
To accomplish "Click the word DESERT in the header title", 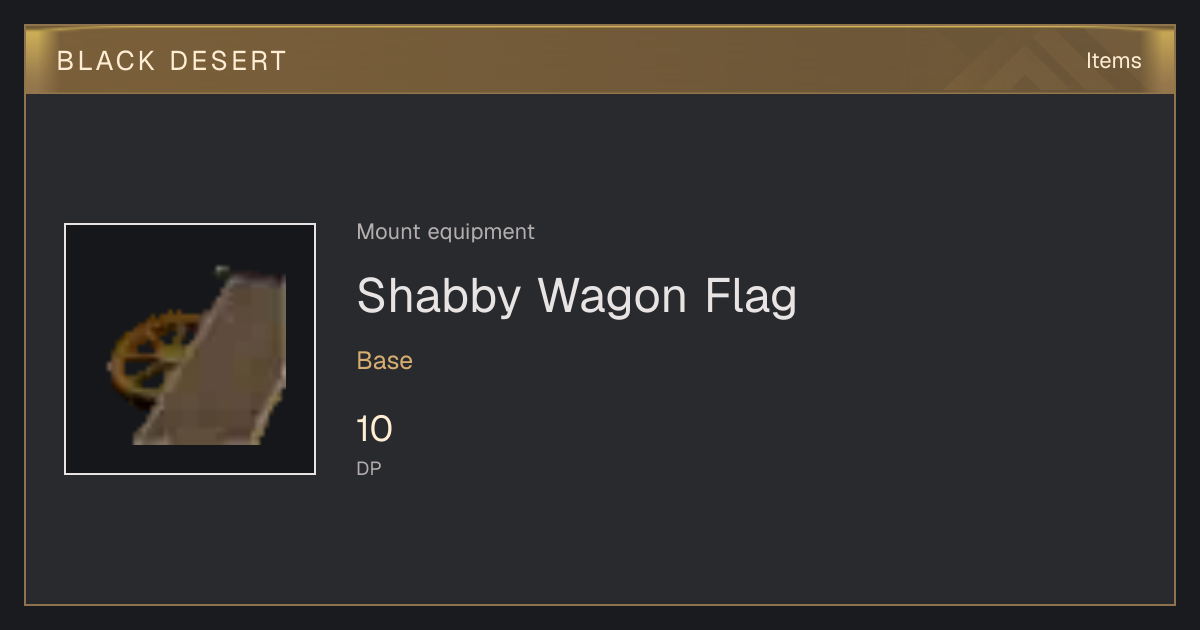I will point(228,61).
